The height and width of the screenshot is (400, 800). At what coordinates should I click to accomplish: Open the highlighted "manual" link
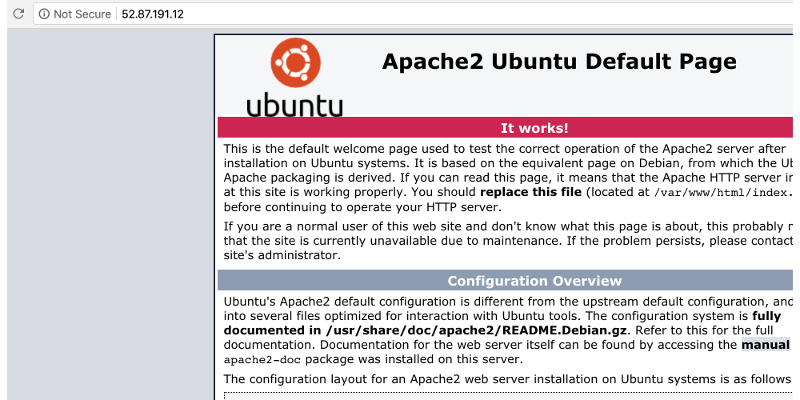(765, 345)
